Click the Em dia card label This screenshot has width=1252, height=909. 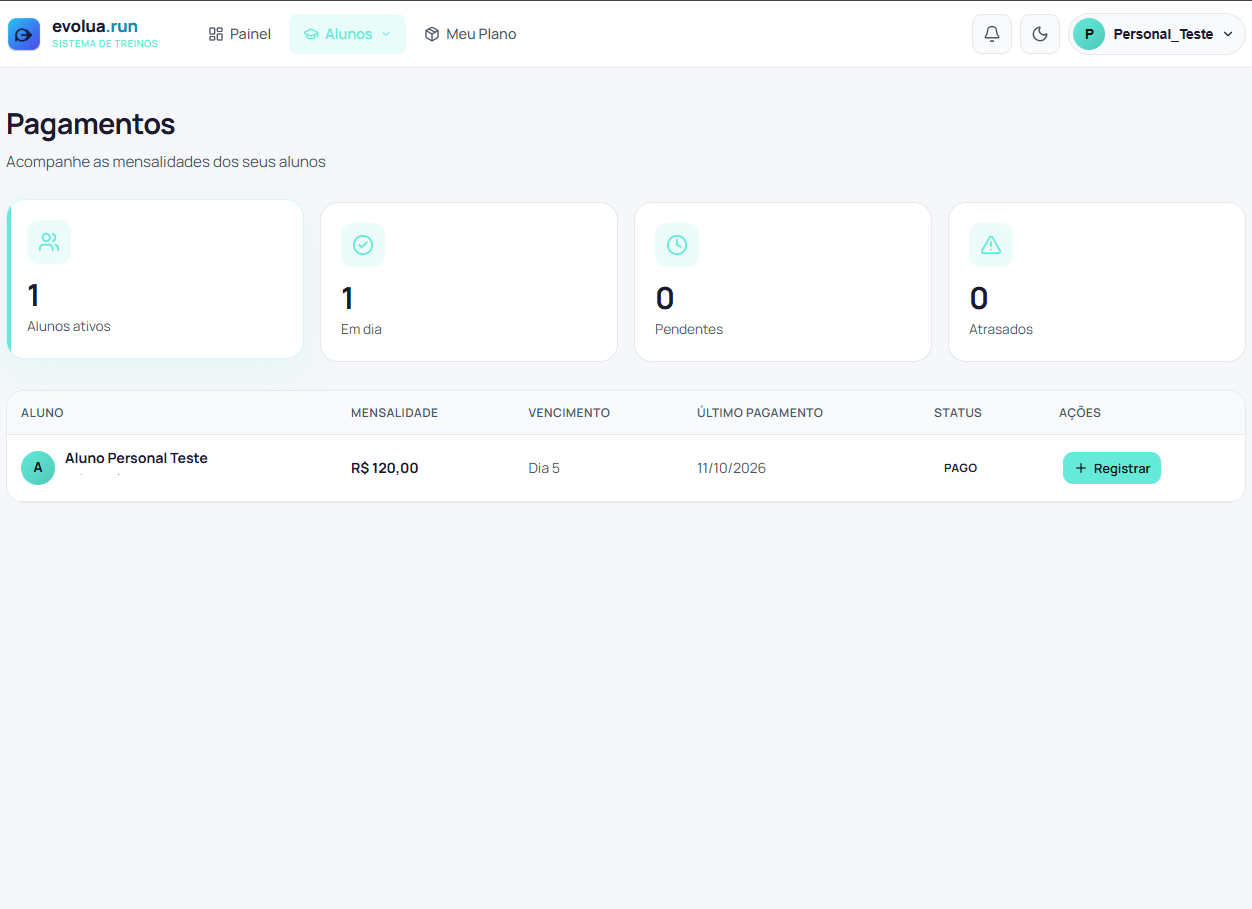(361, 329)
